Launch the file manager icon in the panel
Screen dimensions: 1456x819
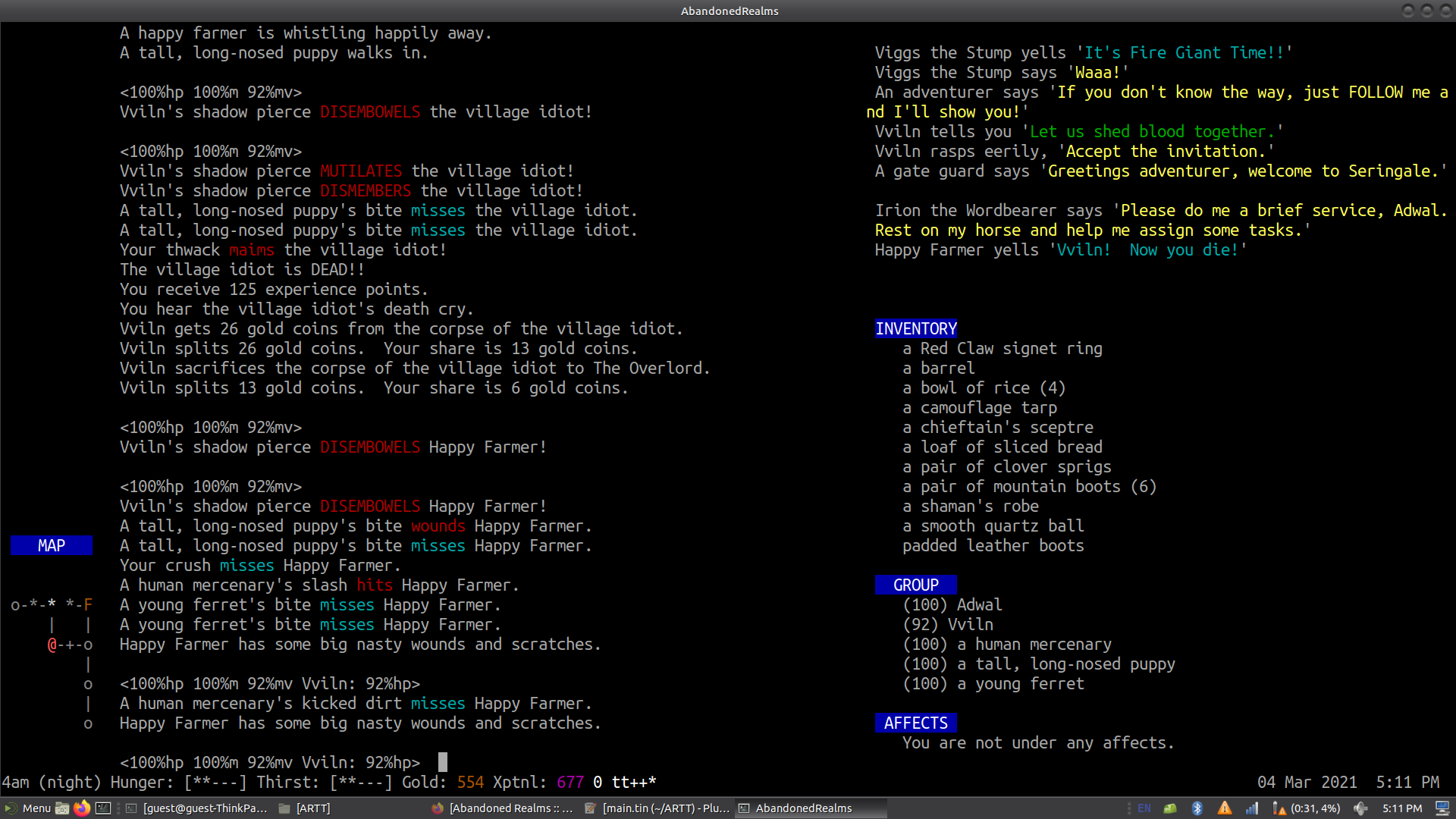pyautogui.click(x=62, y=808)
